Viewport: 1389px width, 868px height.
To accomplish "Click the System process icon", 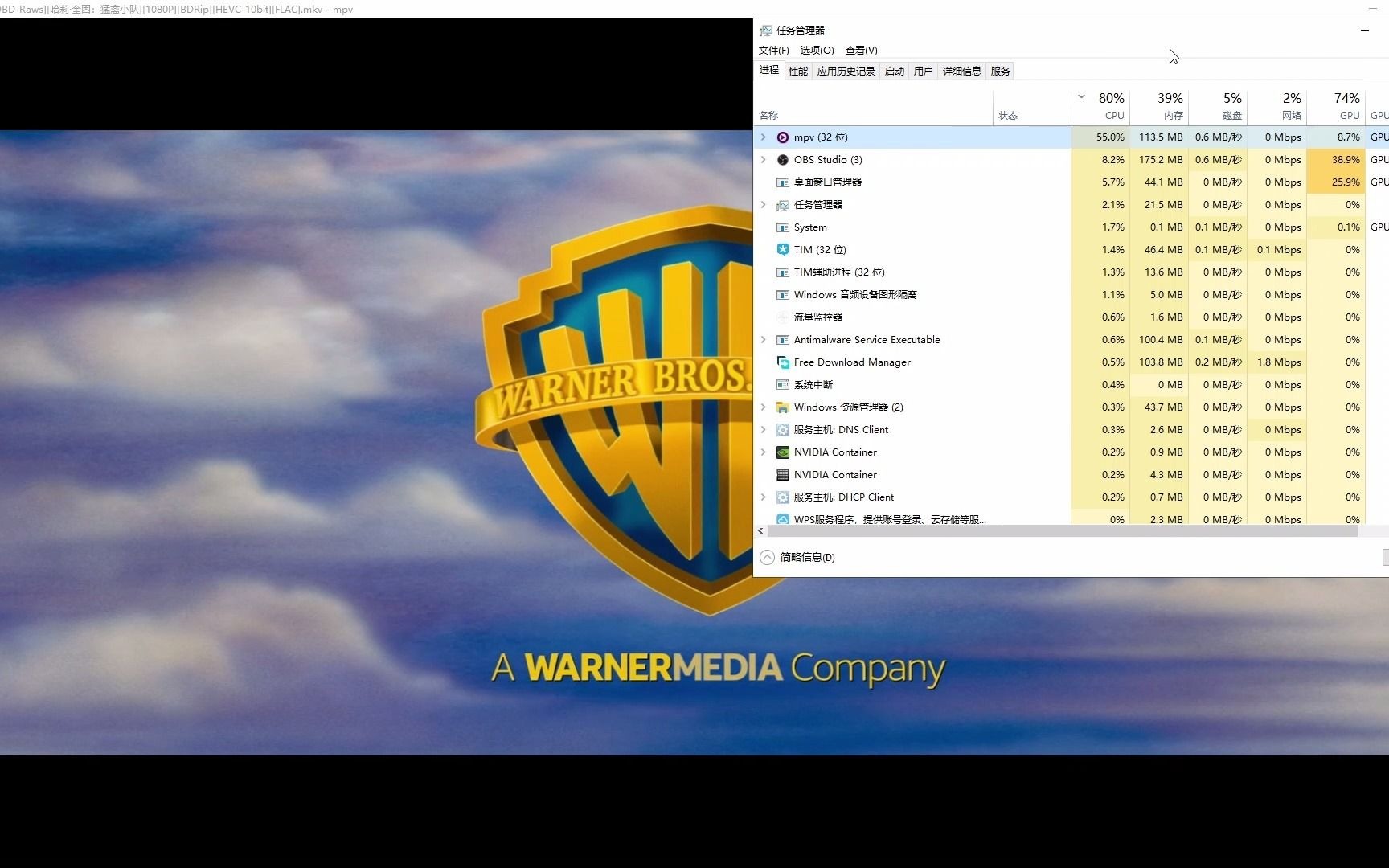I will point(782,227).
